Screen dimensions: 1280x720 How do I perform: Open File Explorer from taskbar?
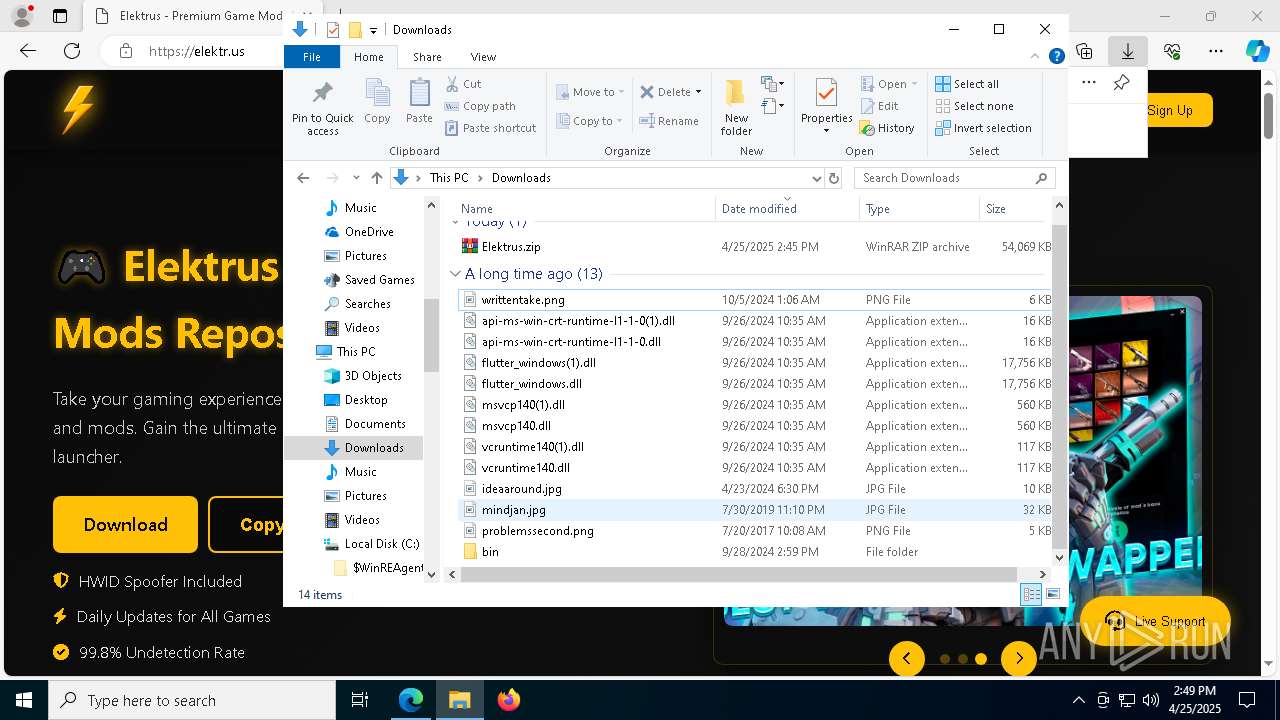(x=459, y=700)
